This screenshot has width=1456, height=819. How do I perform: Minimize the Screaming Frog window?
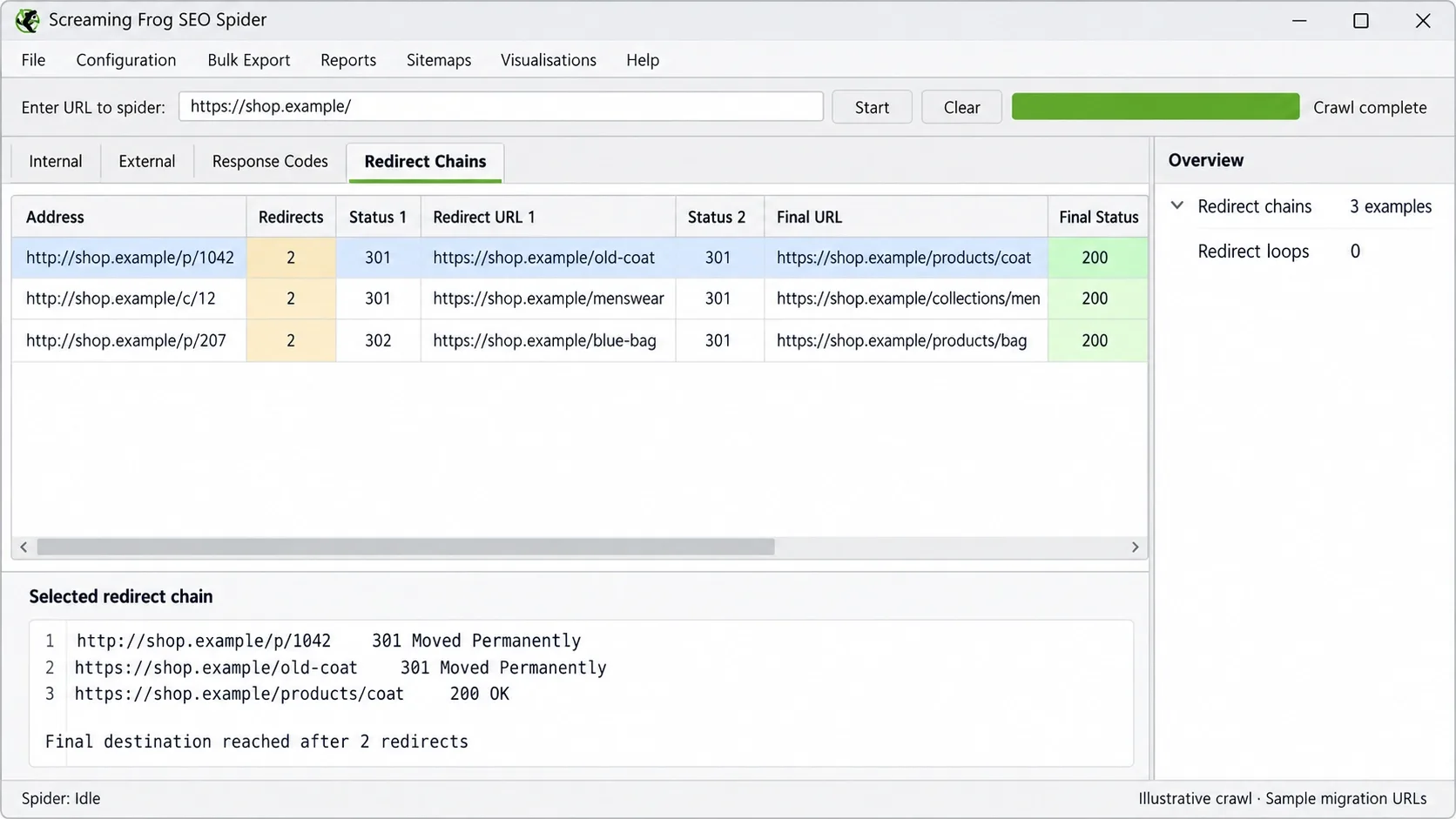[x=1299, y=20]
